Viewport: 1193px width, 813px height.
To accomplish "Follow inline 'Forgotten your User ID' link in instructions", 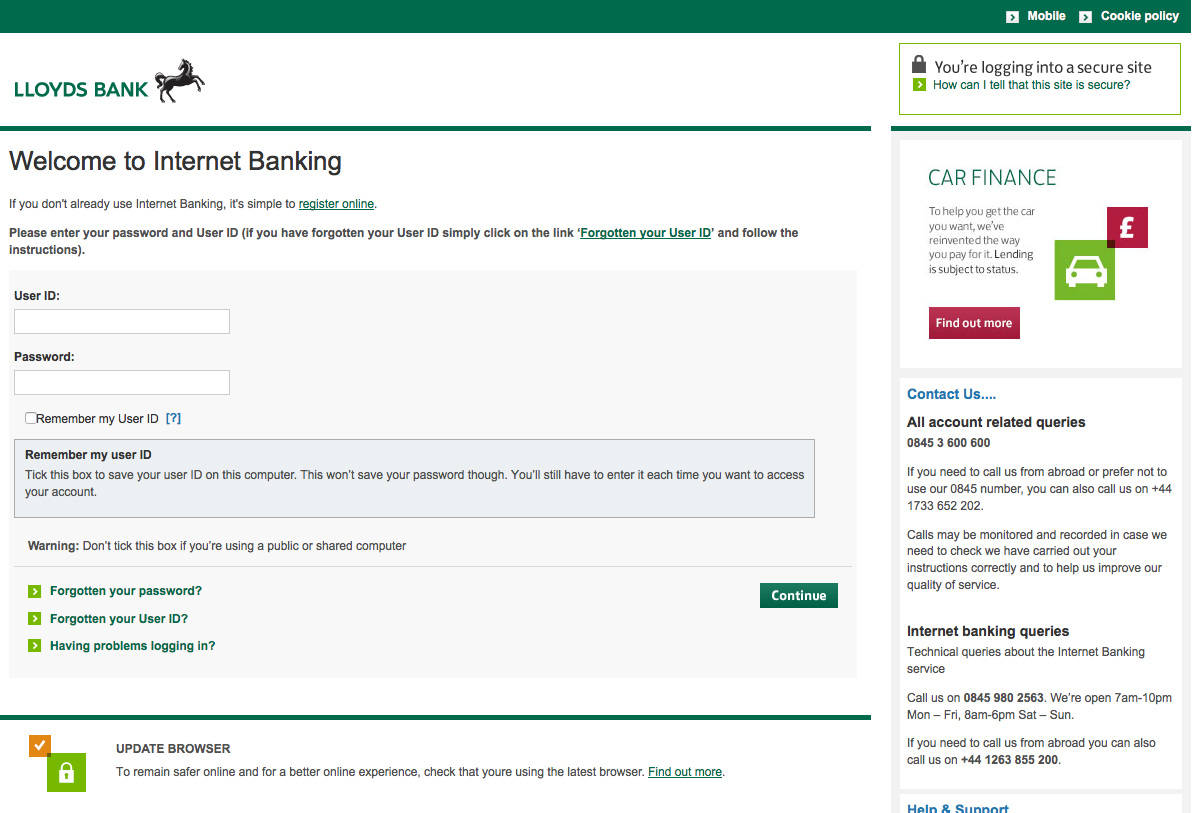I will (646, 233).
